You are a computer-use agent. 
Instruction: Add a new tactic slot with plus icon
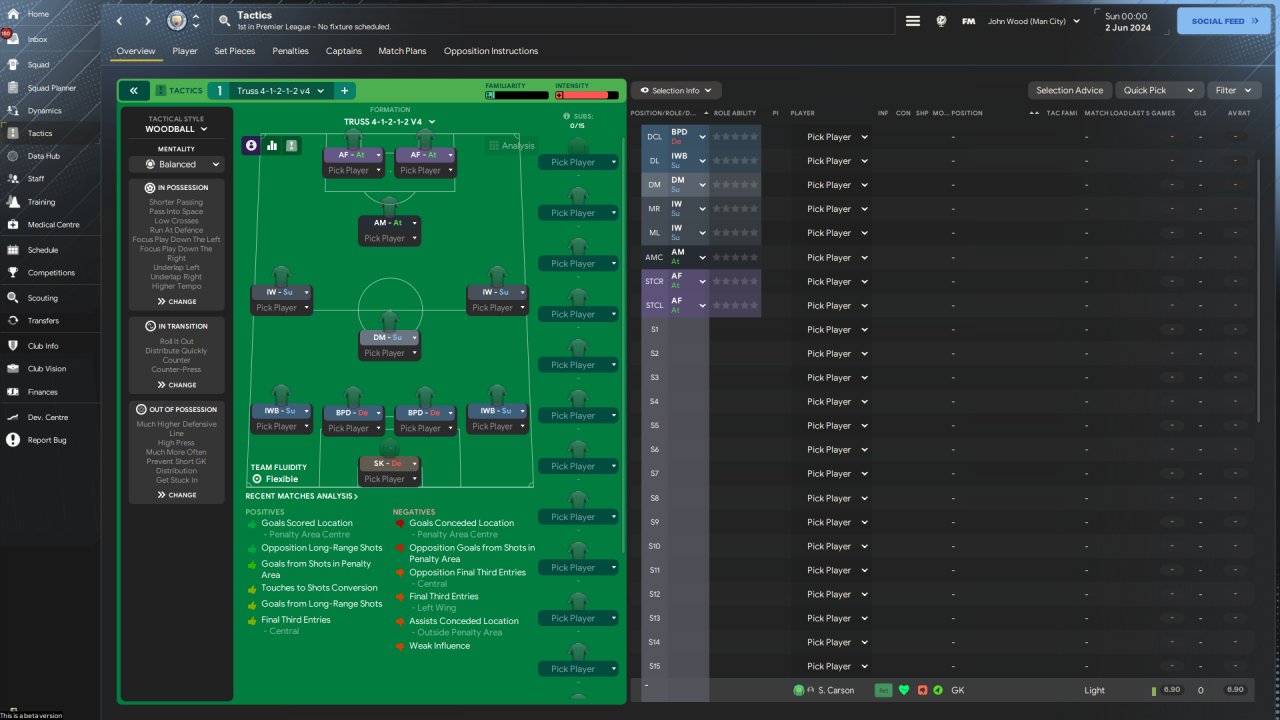click(x=344, y=91)
